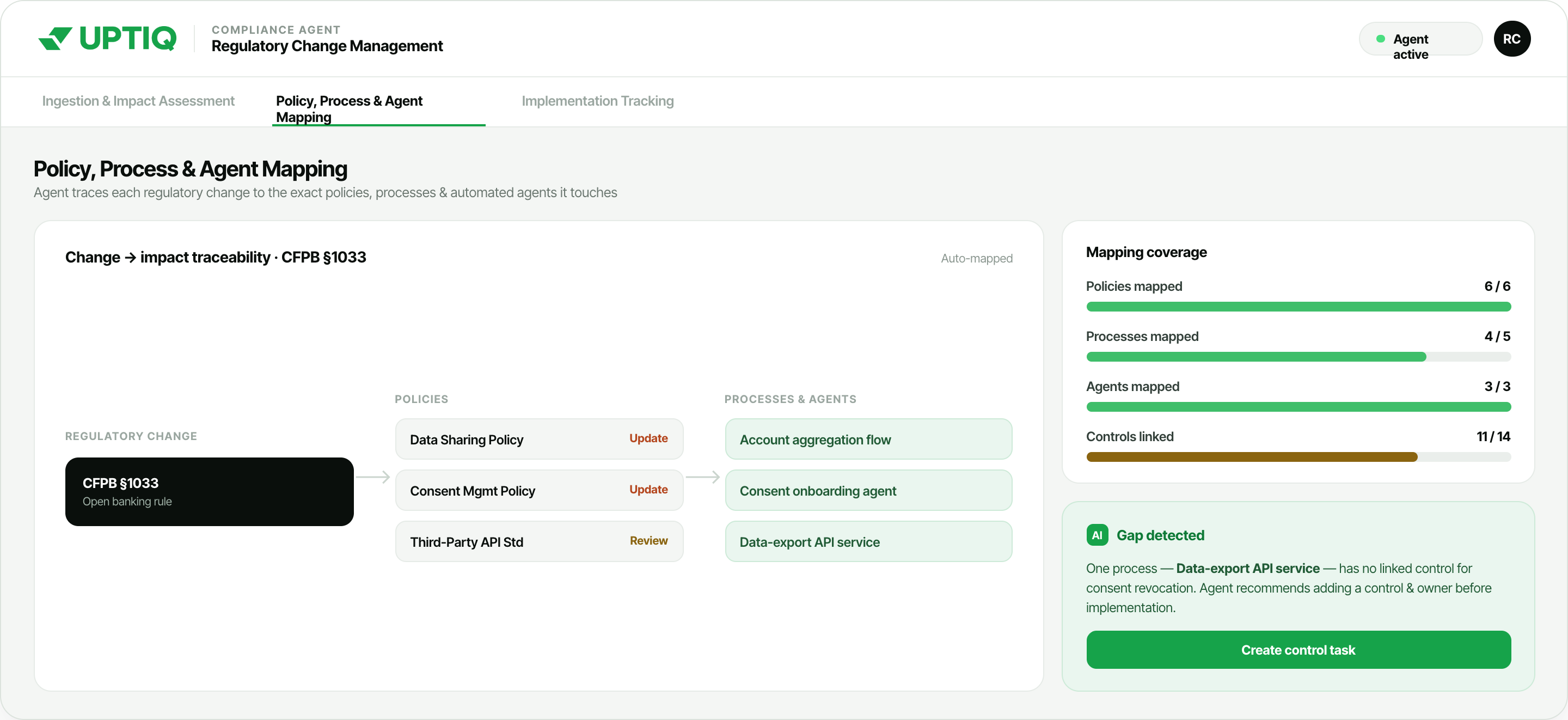Open the Consent Mgmt Policy card
This screenshot has width=1568, height=720.
[x=538, y=490]
